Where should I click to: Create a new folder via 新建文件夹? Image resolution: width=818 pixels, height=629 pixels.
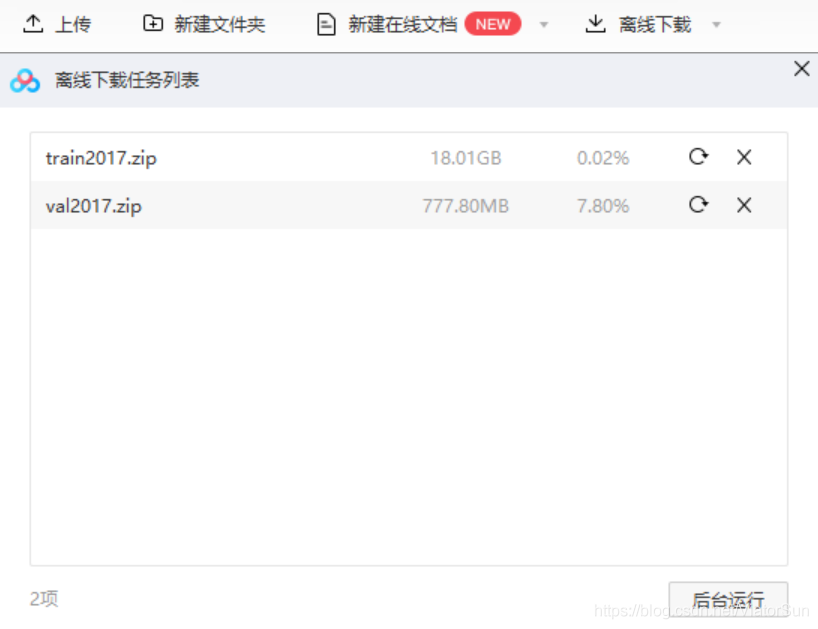[205, 24]
